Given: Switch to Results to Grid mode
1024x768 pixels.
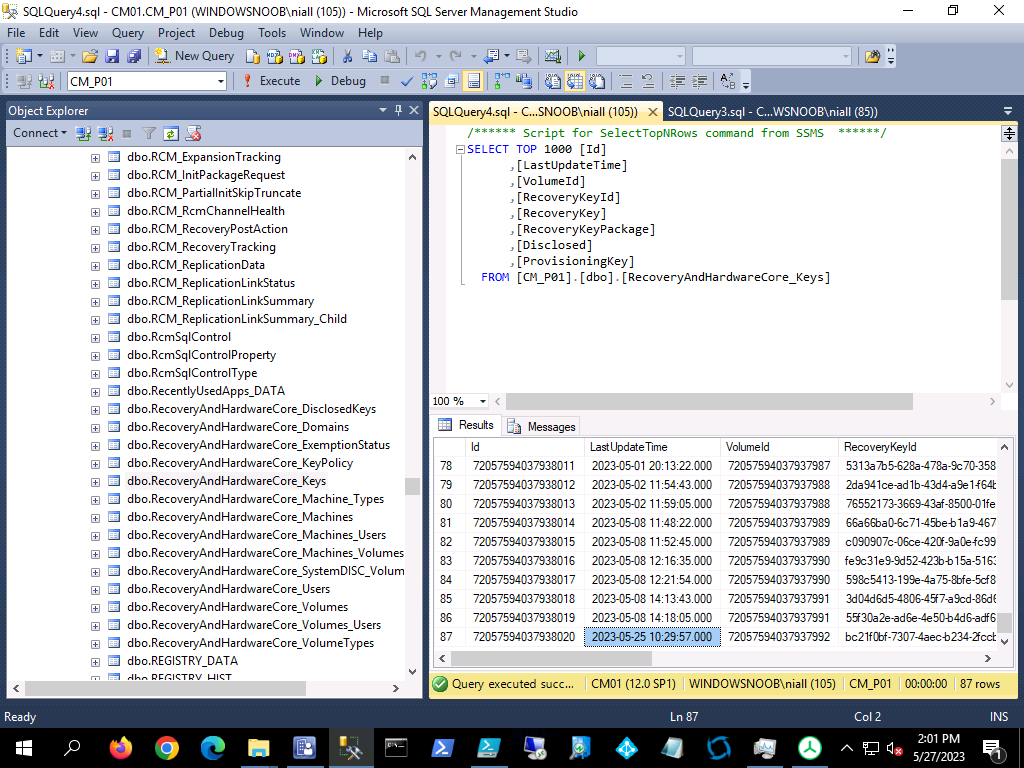Looking at the screenshot, I should coord(575,82).
